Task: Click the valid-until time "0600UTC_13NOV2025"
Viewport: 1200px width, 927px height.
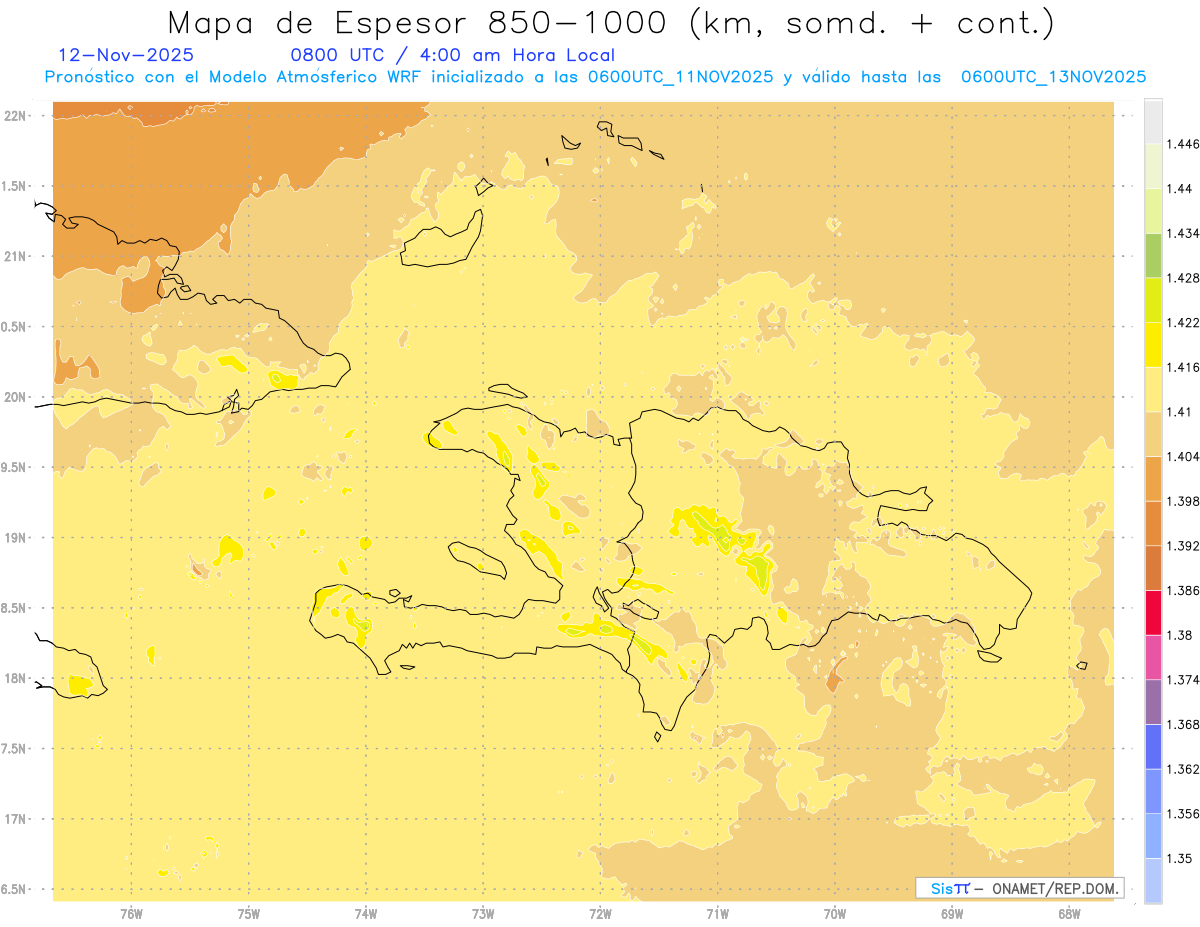Action: point(1053,77)
